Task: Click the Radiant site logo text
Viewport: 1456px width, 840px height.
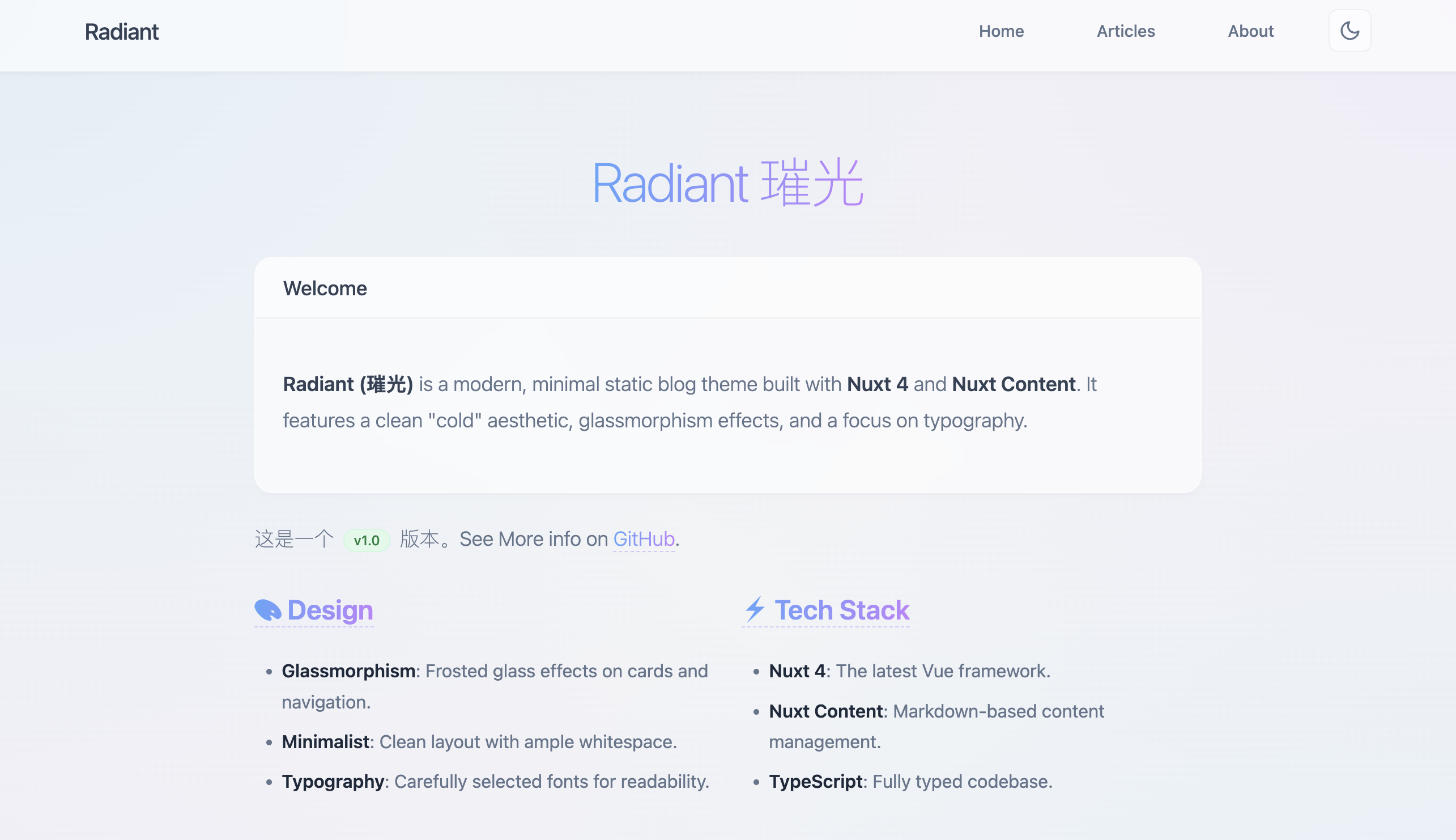Action: [x=122, y=32]
